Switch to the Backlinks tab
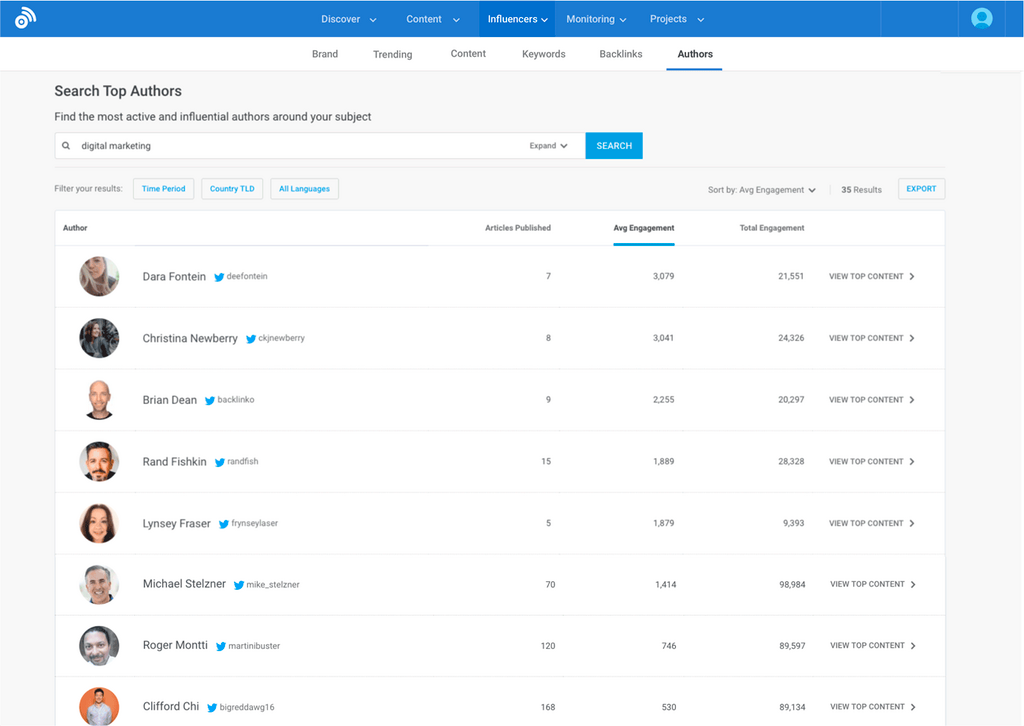Viewport: 1024px width, 726px height. click(620, 54)
